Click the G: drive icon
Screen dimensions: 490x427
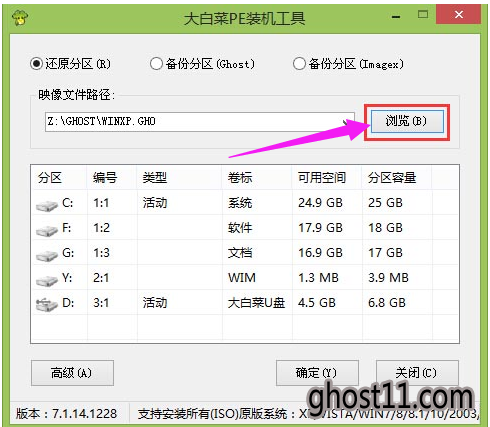point(47,255)
